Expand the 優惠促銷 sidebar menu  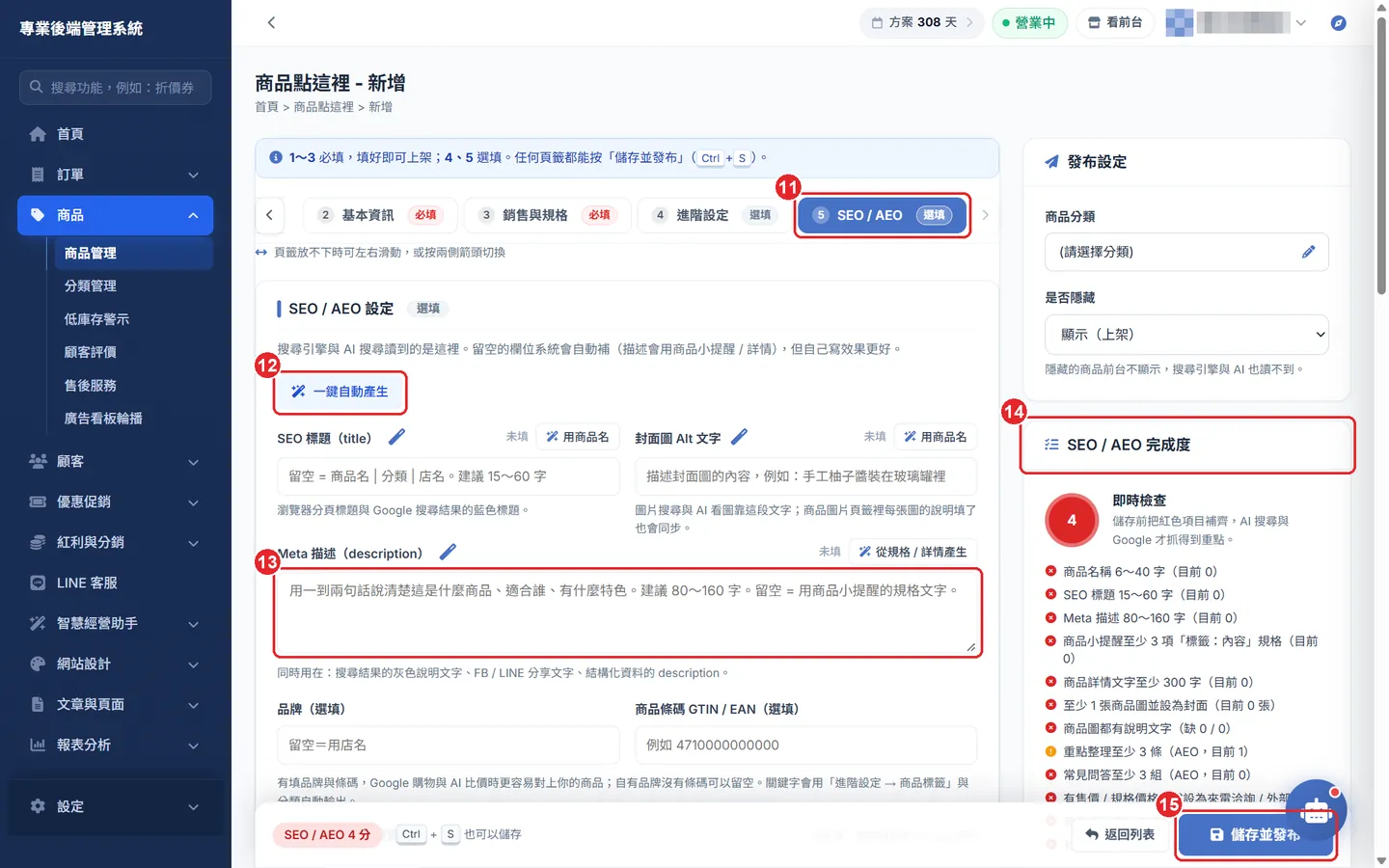click(x=116, y=502)
